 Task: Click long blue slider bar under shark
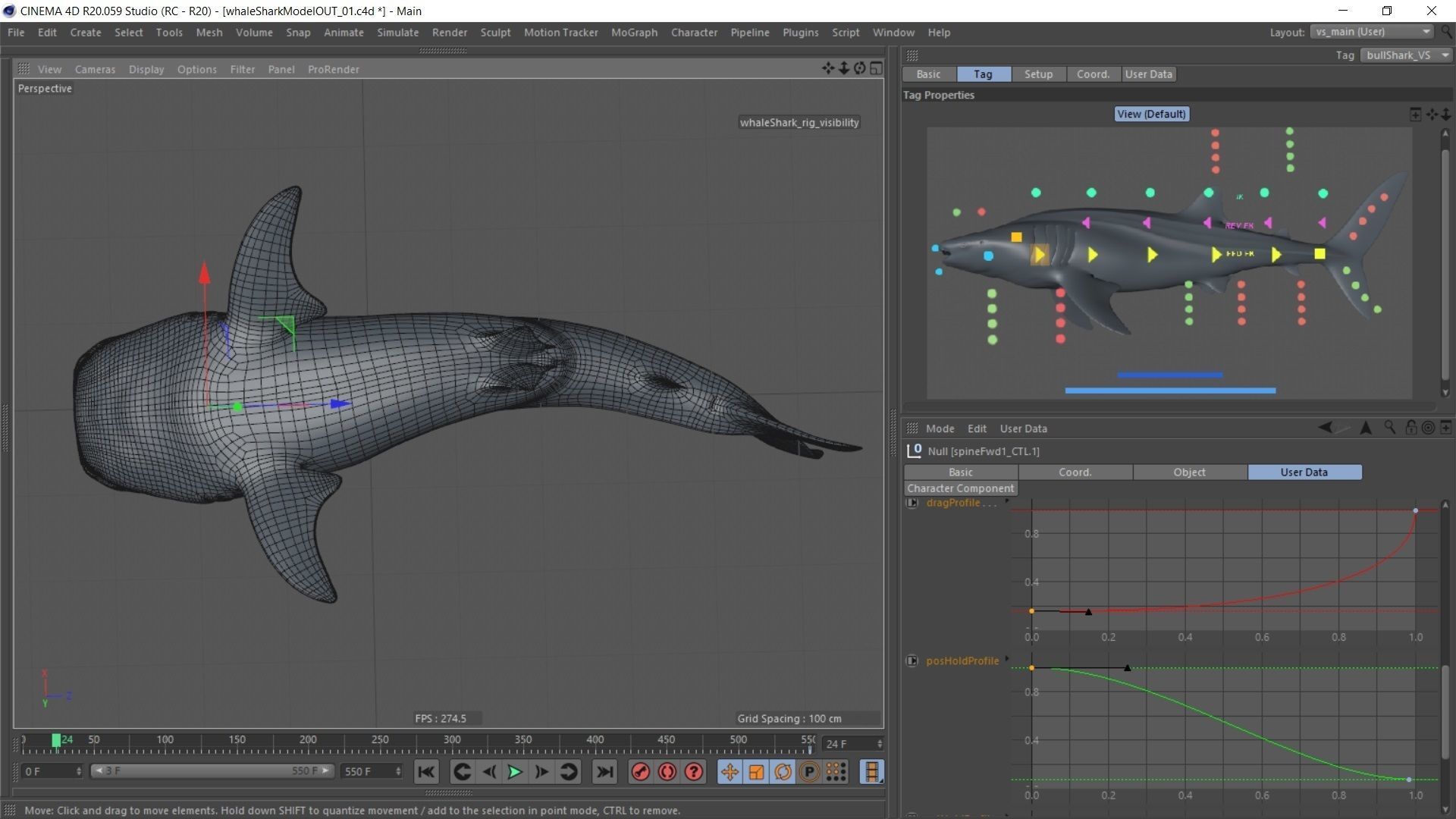(1170, 391)
